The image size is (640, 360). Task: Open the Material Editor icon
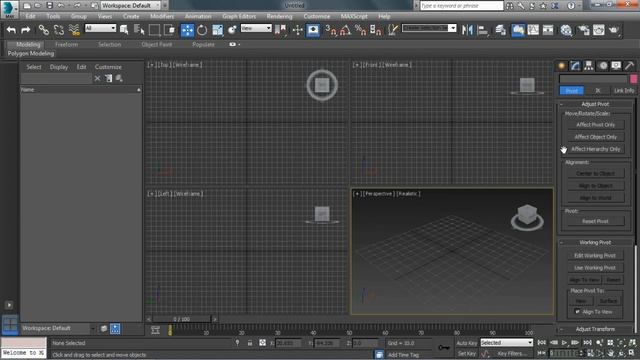(x=566, y=30)
